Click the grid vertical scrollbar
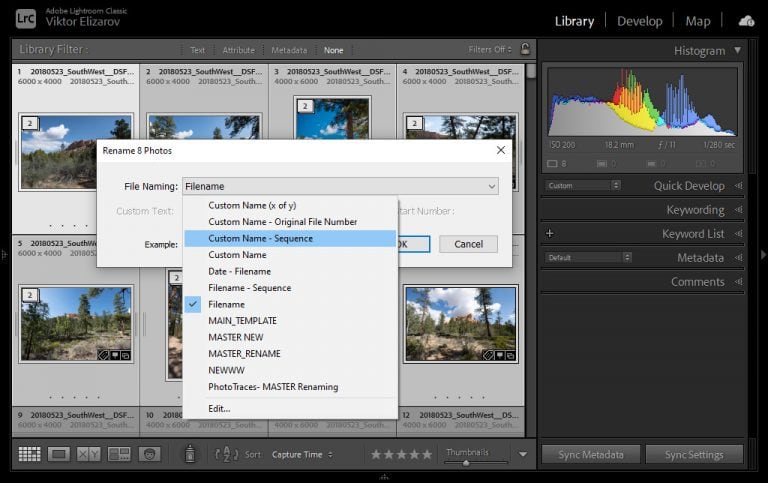Image resolution: width=768 pixels, height=483 pixels. 530,72
